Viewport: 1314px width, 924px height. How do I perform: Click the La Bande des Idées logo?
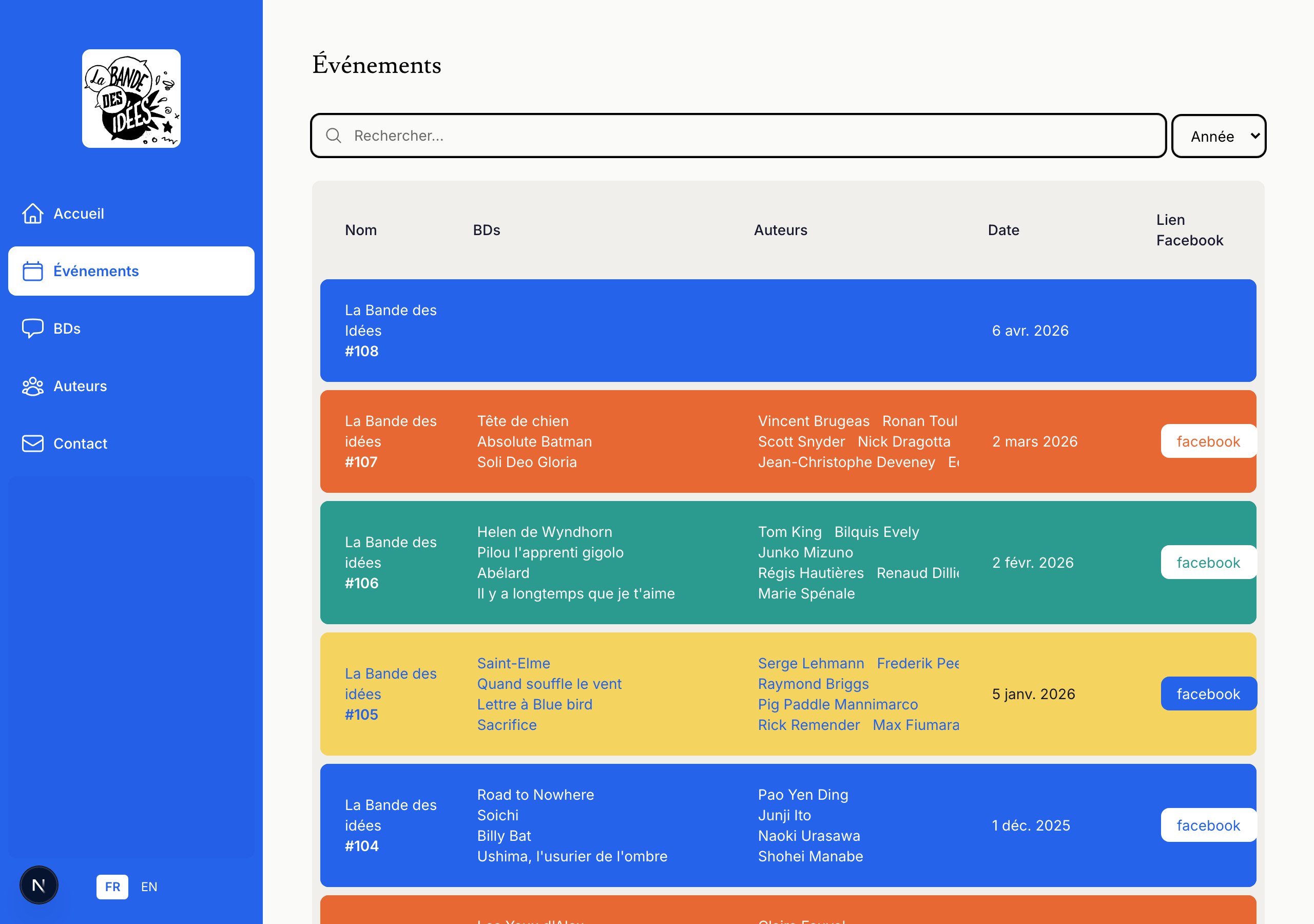(131, 99)
